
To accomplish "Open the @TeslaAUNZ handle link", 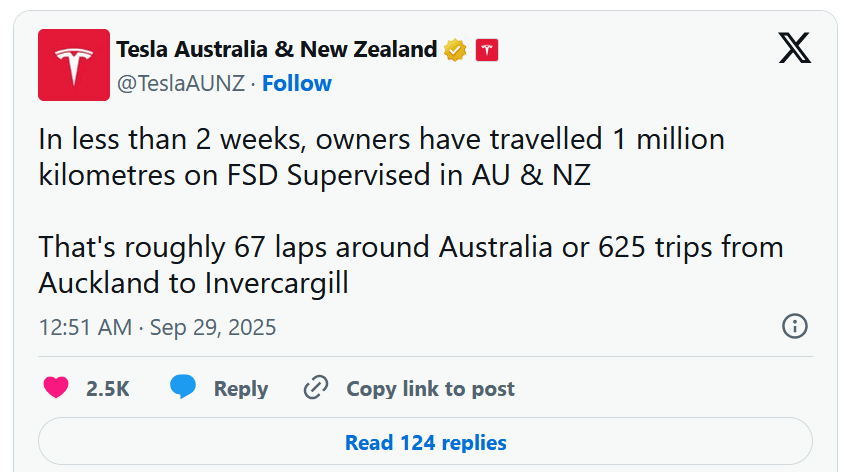I will click(x=181, y=83).
